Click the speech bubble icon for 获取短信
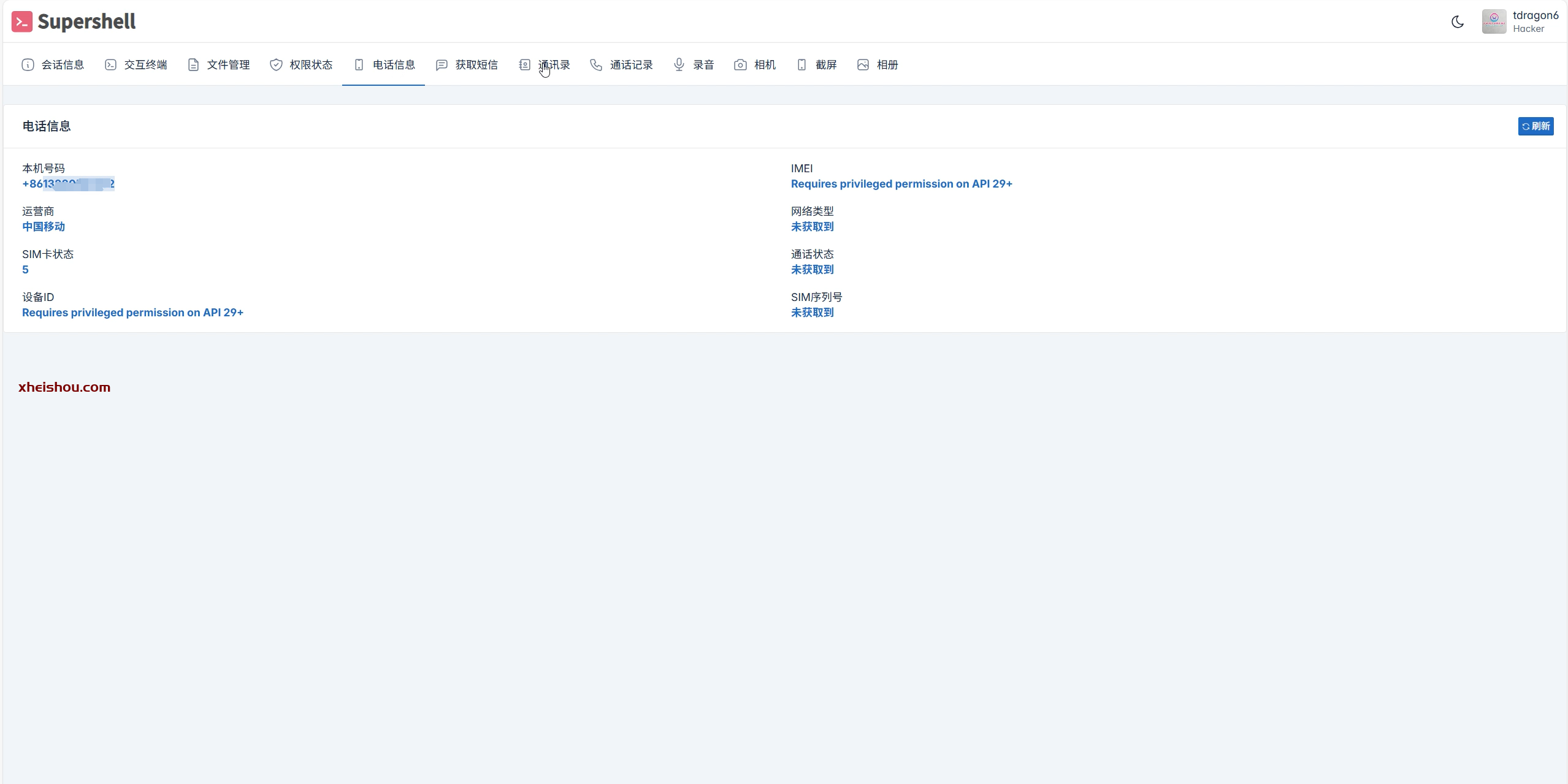 point(442,65)
